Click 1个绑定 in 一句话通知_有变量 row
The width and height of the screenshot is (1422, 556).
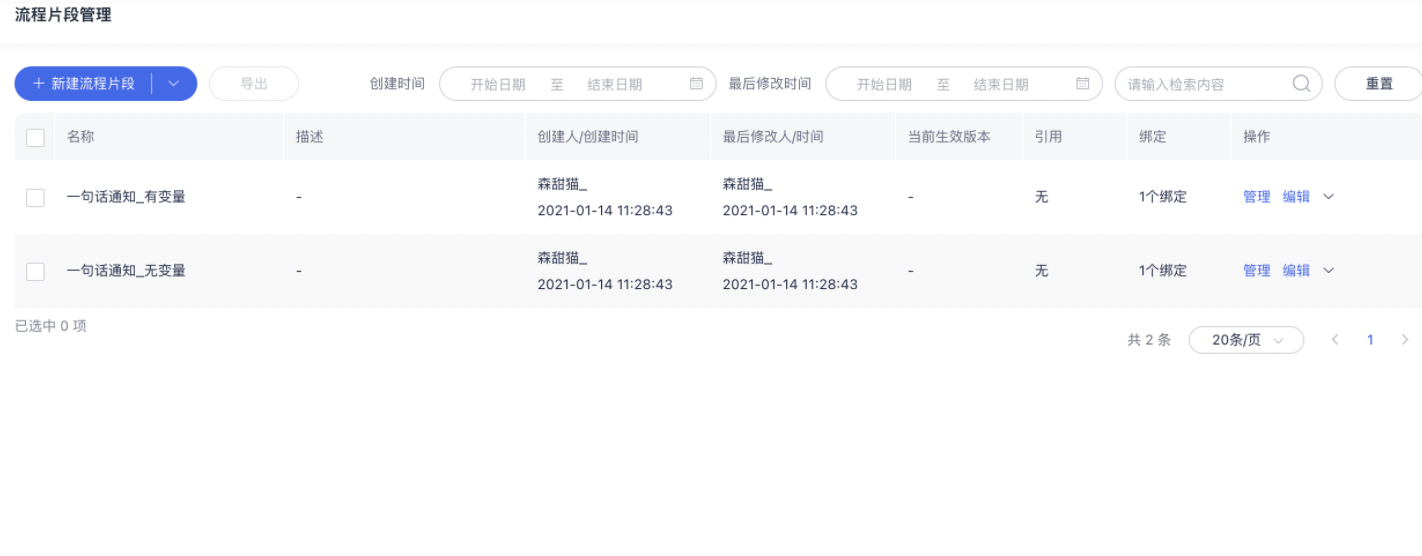coord(1162,197)
